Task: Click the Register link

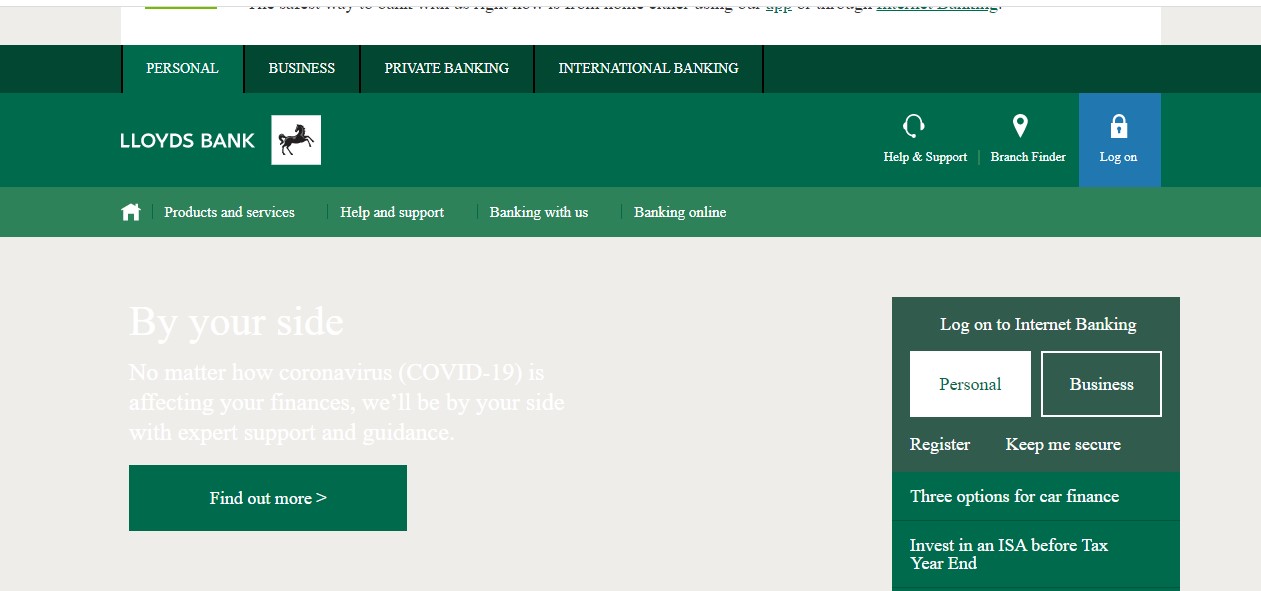Action: (x=940, y=445)
